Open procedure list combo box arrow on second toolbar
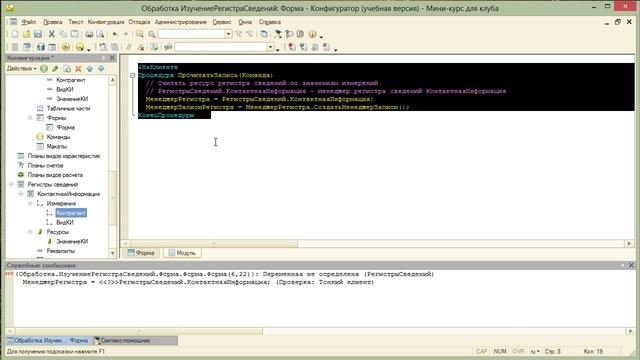640x360 pixels. (x=270, y=47)
